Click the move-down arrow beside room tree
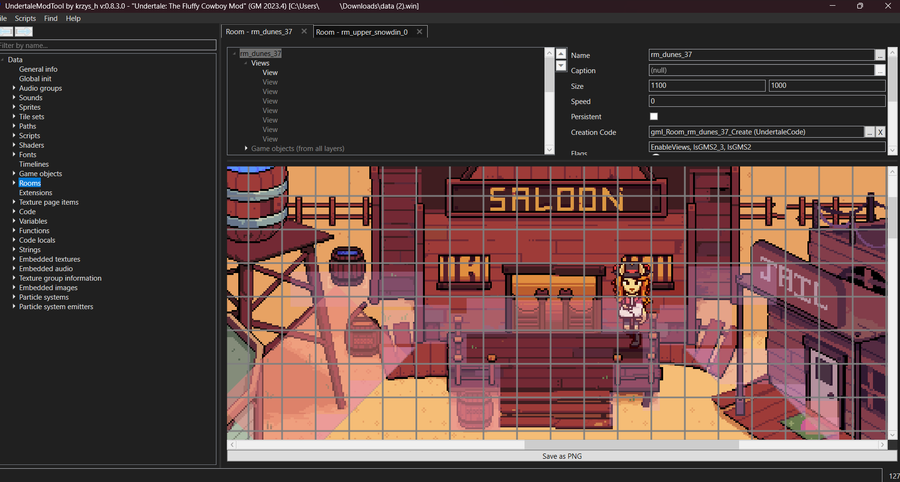 (561, 65)
